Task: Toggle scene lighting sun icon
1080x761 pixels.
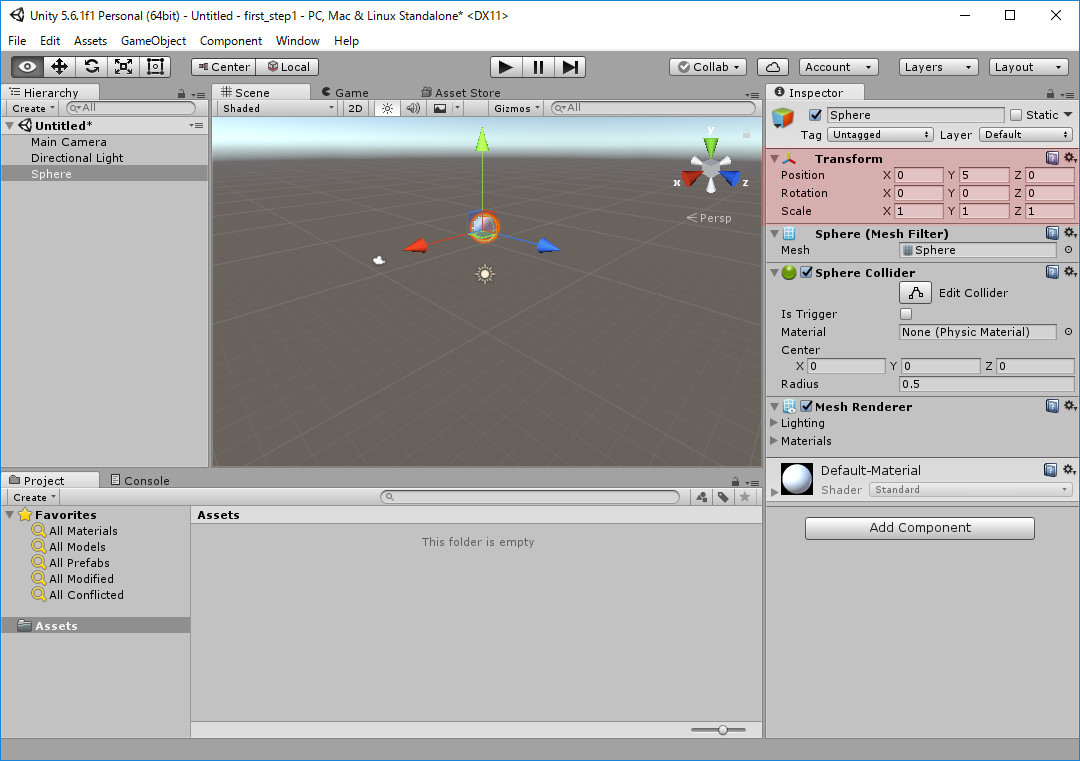Action: coord(387,108)
